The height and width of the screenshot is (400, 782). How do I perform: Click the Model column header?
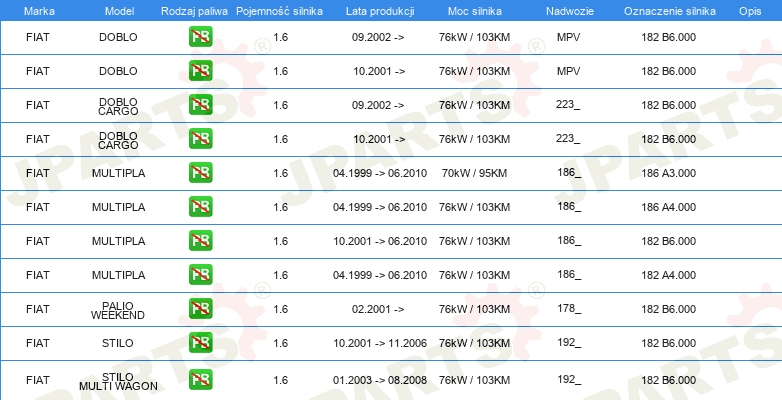119,11
